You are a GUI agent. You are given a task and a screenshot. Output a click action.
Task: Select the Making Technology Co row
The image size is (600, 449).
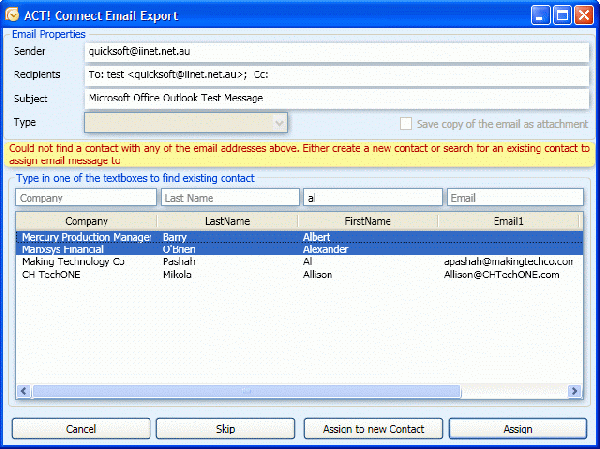[299, 262]
